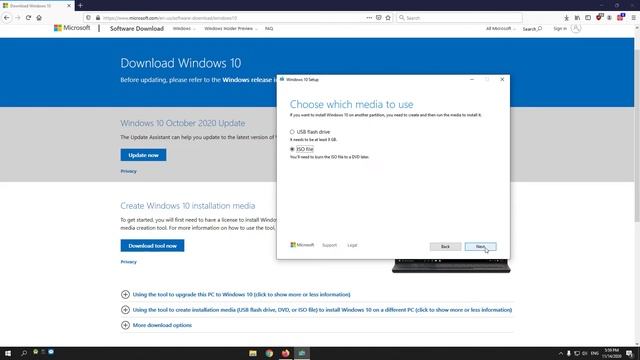Screen dimensions: 640x360
Task: Click Back in Windows 10 Setup
Action: tap(445, 247)
